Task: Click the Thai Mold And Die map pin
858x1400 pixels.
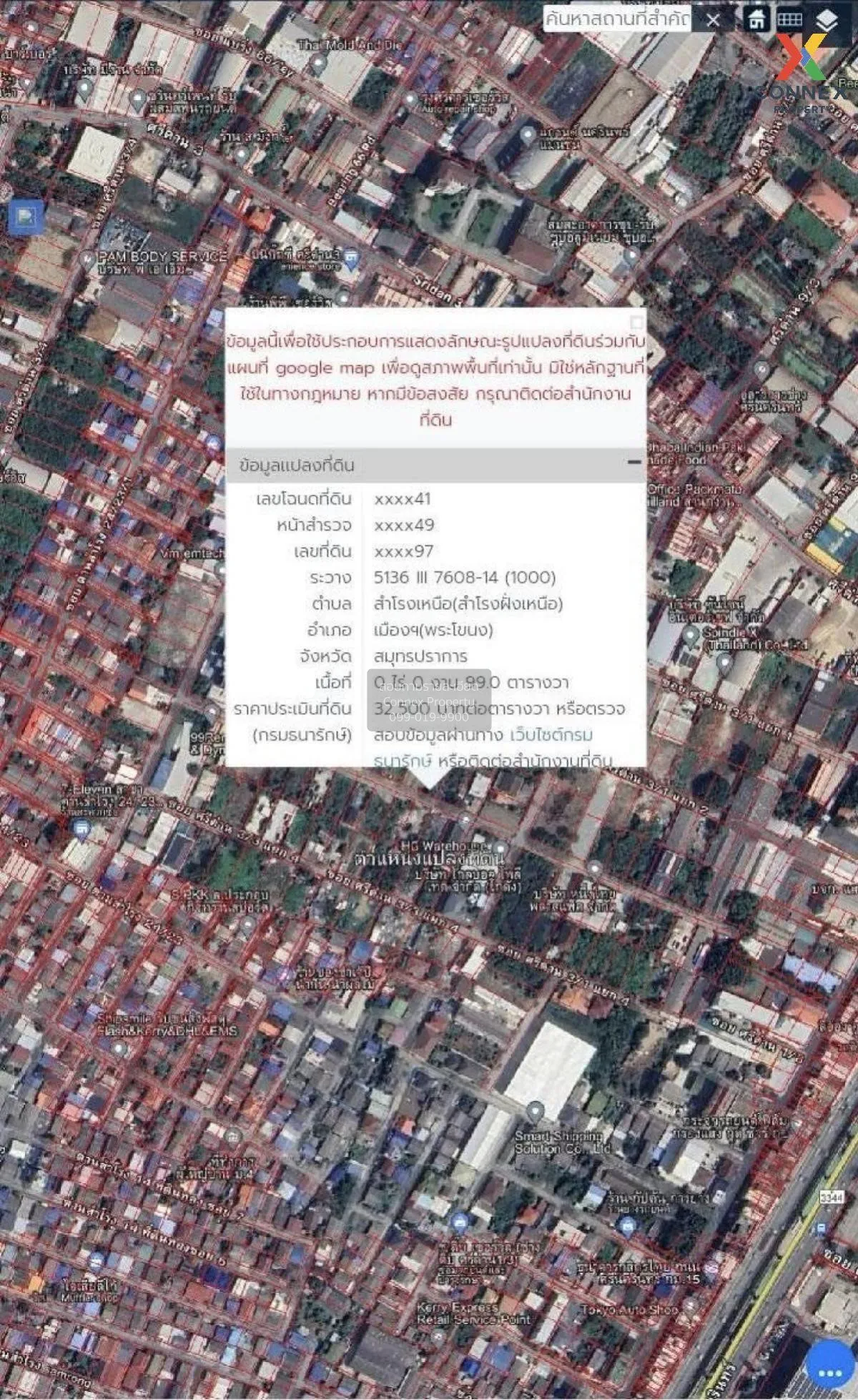Action: (x=319, y=66)
